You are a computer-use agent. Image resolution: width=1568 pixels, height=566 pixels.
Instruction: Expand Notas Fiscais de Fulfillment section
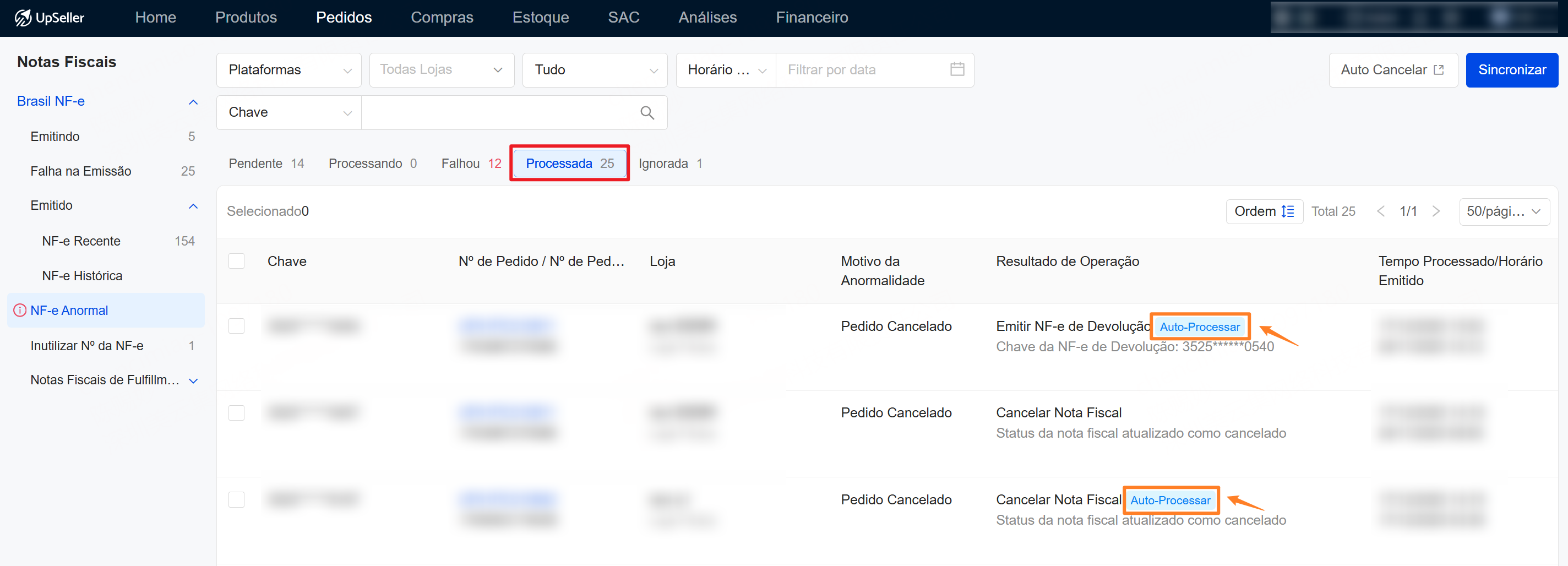point(193,380)
